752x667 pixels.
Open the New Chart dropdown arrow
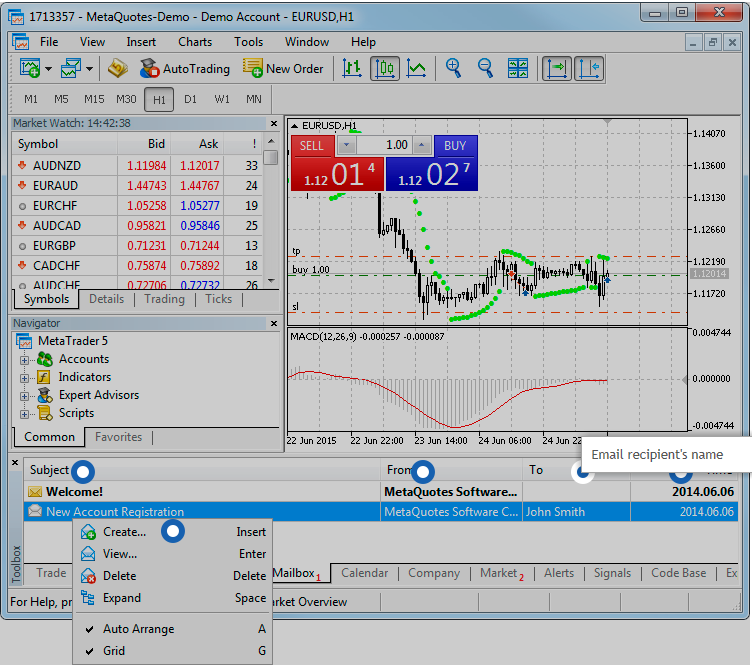coord(48,69)
